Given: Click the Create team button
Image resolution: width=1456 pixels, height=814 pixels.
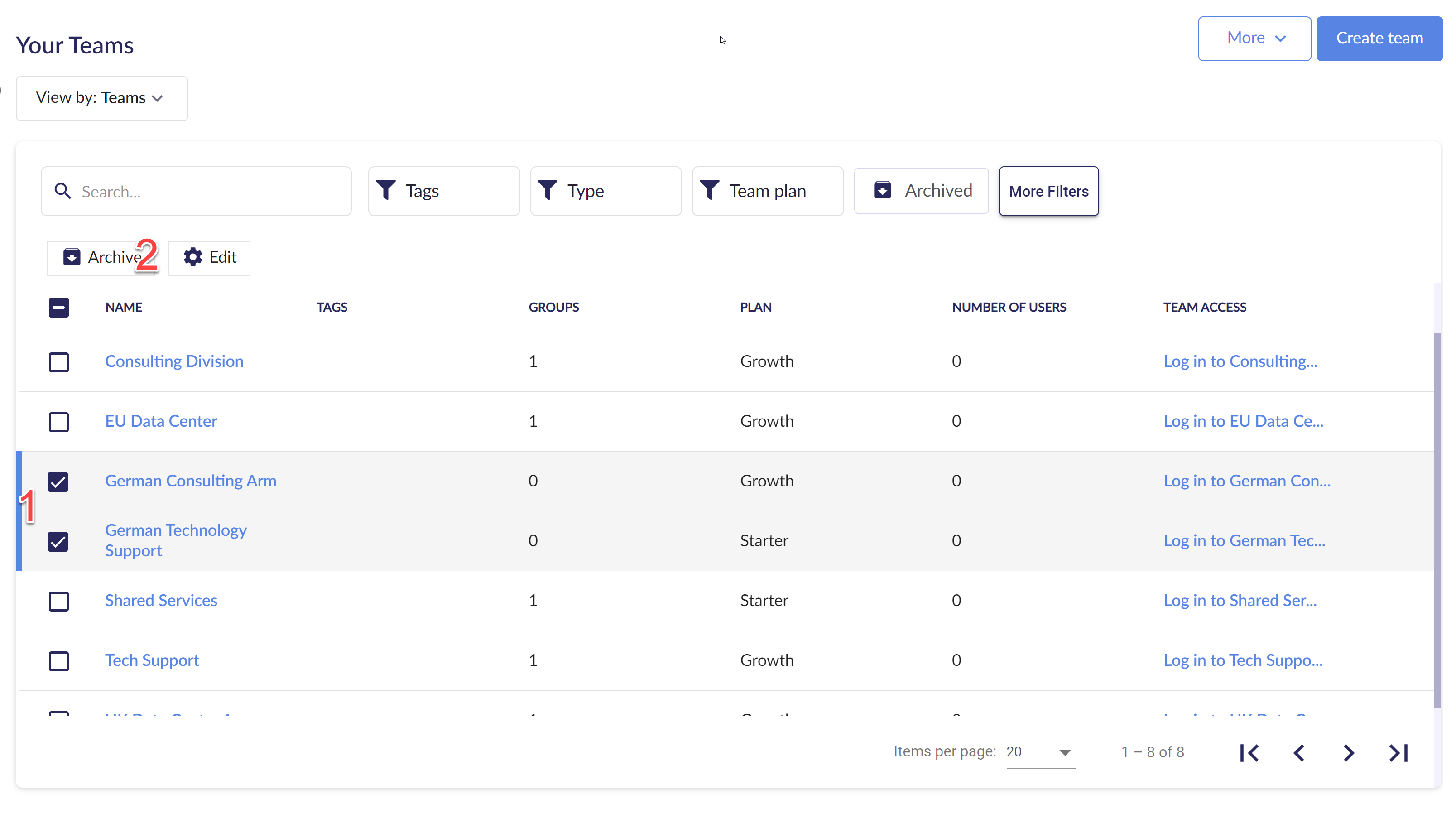Looking at the screenshot, I should point(1379,39).
